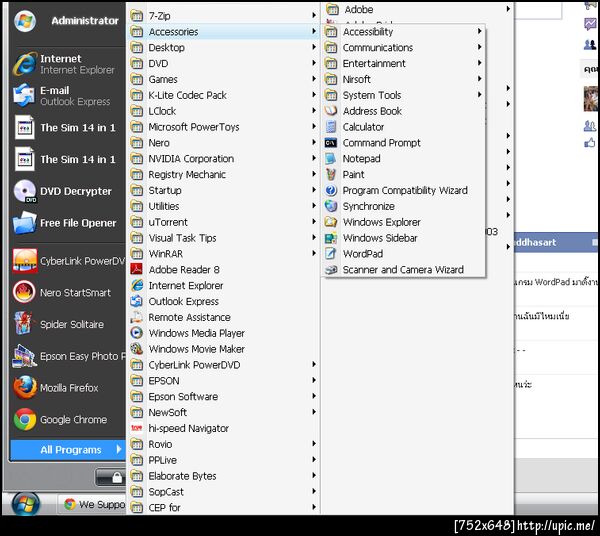600x536 pixels.
Task: Click the lock computer button
Action: coord(111,477)
